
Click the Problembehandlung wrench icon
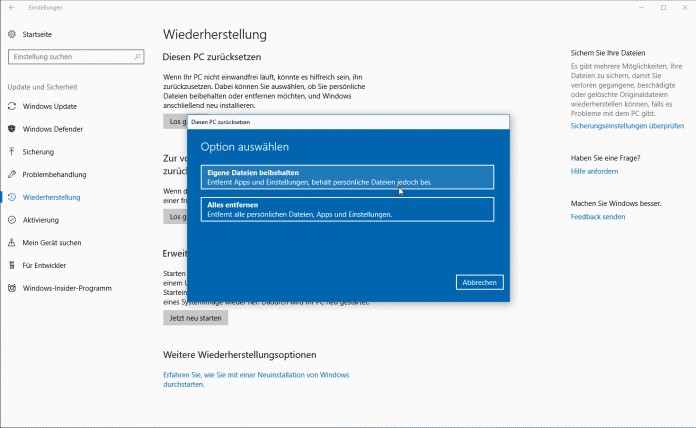pyautogui.click(x=12, y=174)
